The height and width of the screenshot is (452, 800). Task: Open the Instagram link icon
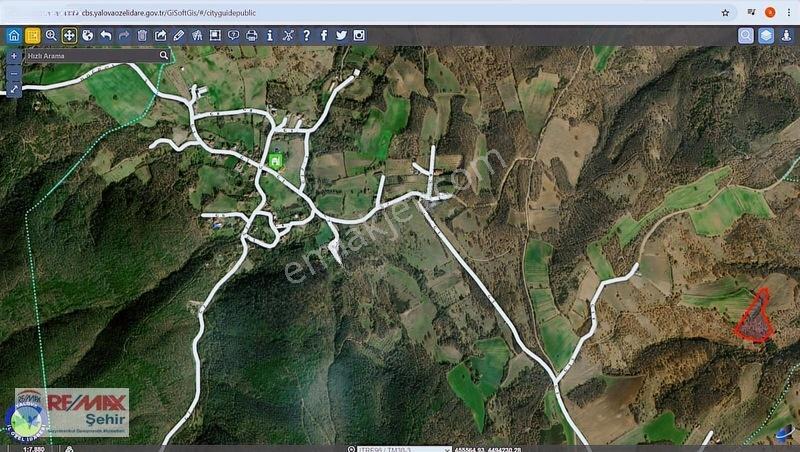click(x=359, y=35)
